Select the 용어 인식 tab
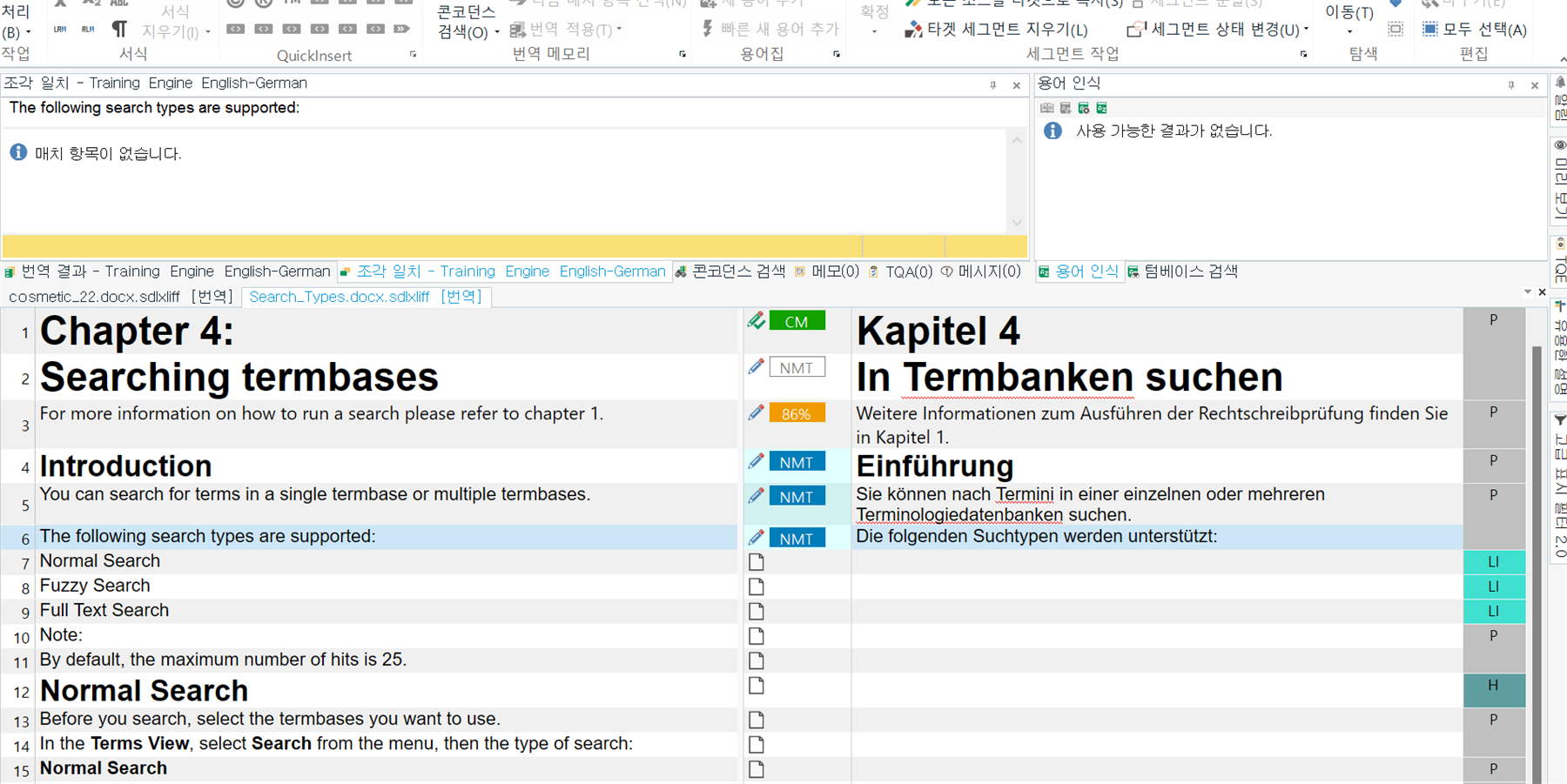The height and width of the screenshot is (784, 1567). [1078, 271]
